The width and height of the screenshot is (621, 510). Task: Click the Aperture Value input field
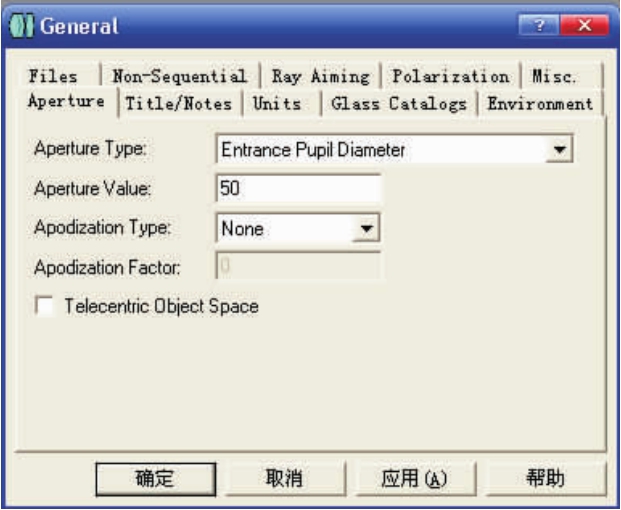click(299, 188)
